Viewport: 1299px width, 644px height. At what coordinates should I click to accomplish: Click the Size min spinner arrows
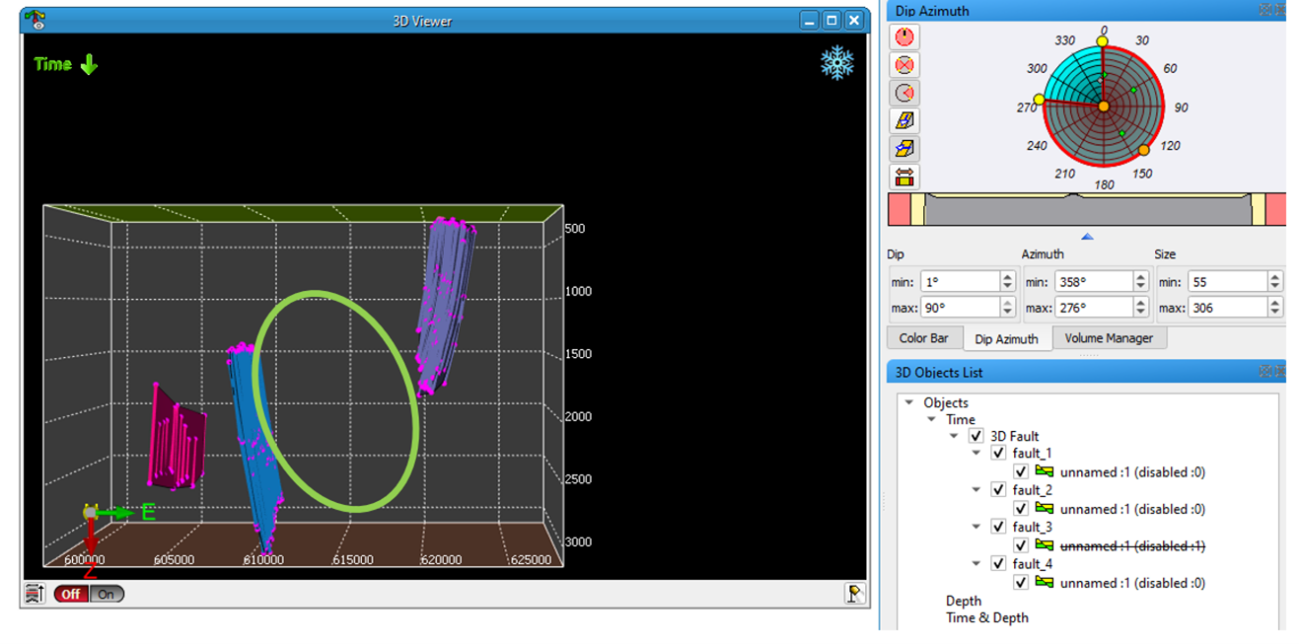coord(1275,282)
